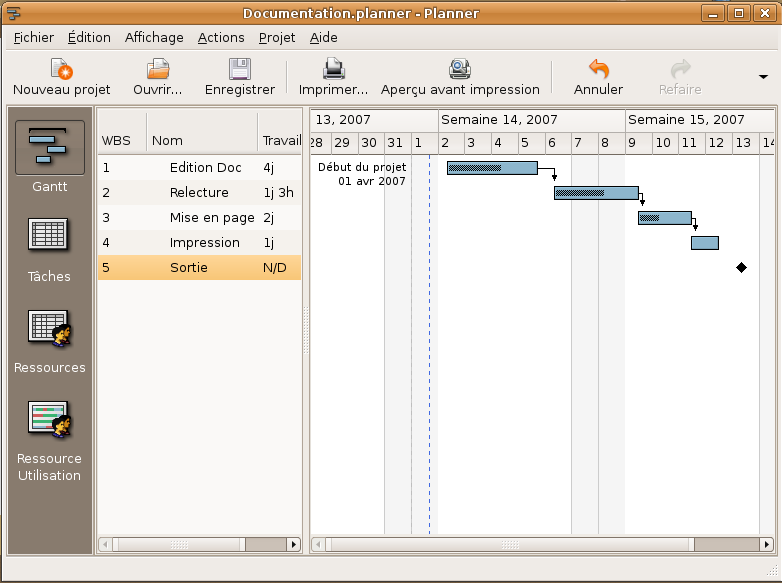Click the Edition Doc Gantt bar
The width and height of the screenshot is (782, 583).
[x=492, y=168]
